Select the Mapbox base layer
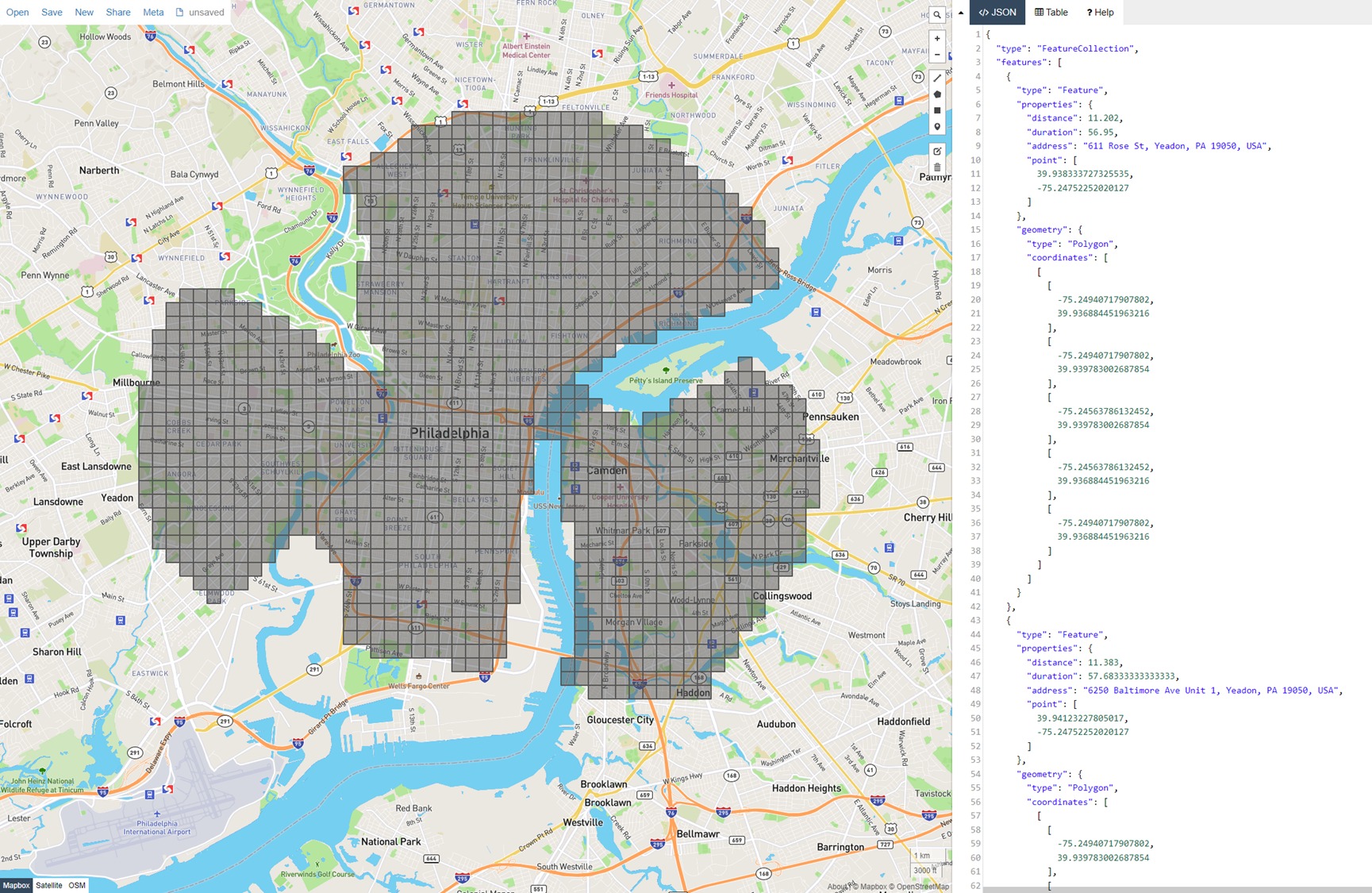 [x=16, y=885]
